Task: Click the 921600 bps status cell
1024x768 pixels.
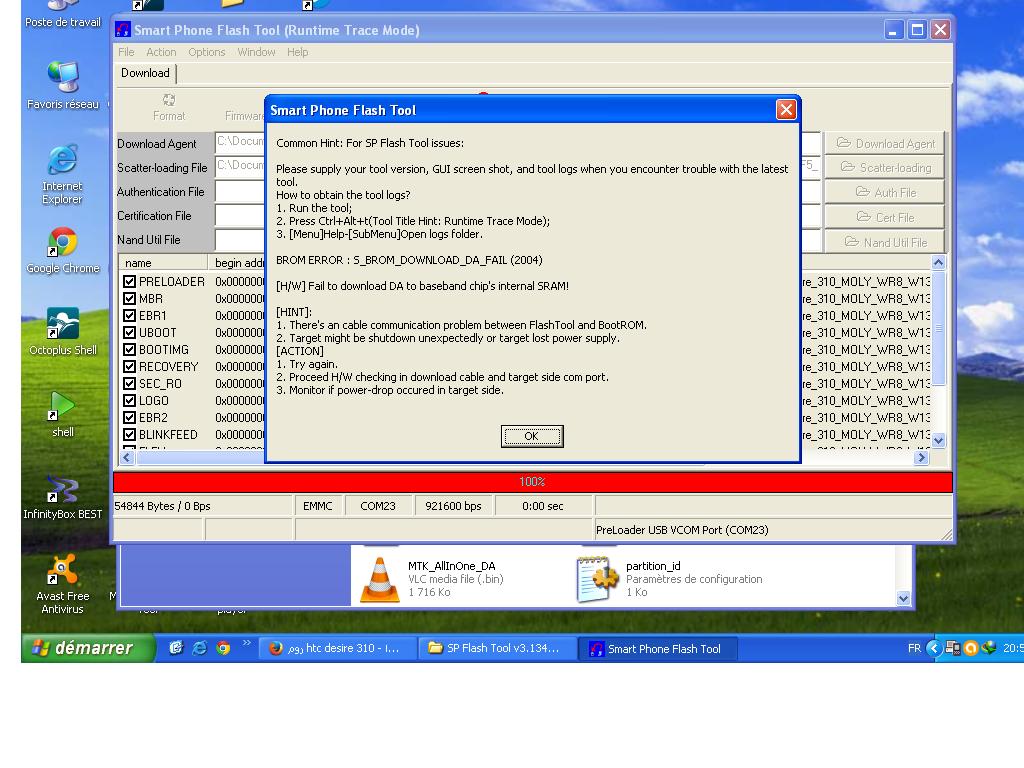Action: (x=453, y=506)
